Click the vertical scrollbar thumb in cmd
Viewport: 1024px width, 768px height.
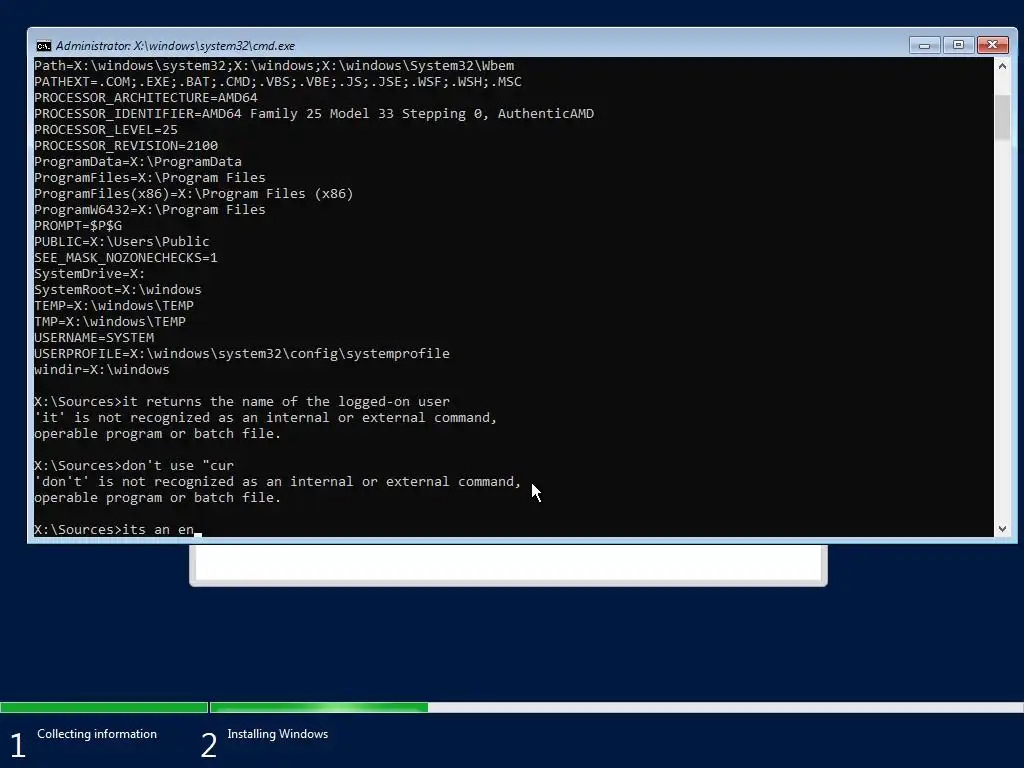[x=1002, y=118]
